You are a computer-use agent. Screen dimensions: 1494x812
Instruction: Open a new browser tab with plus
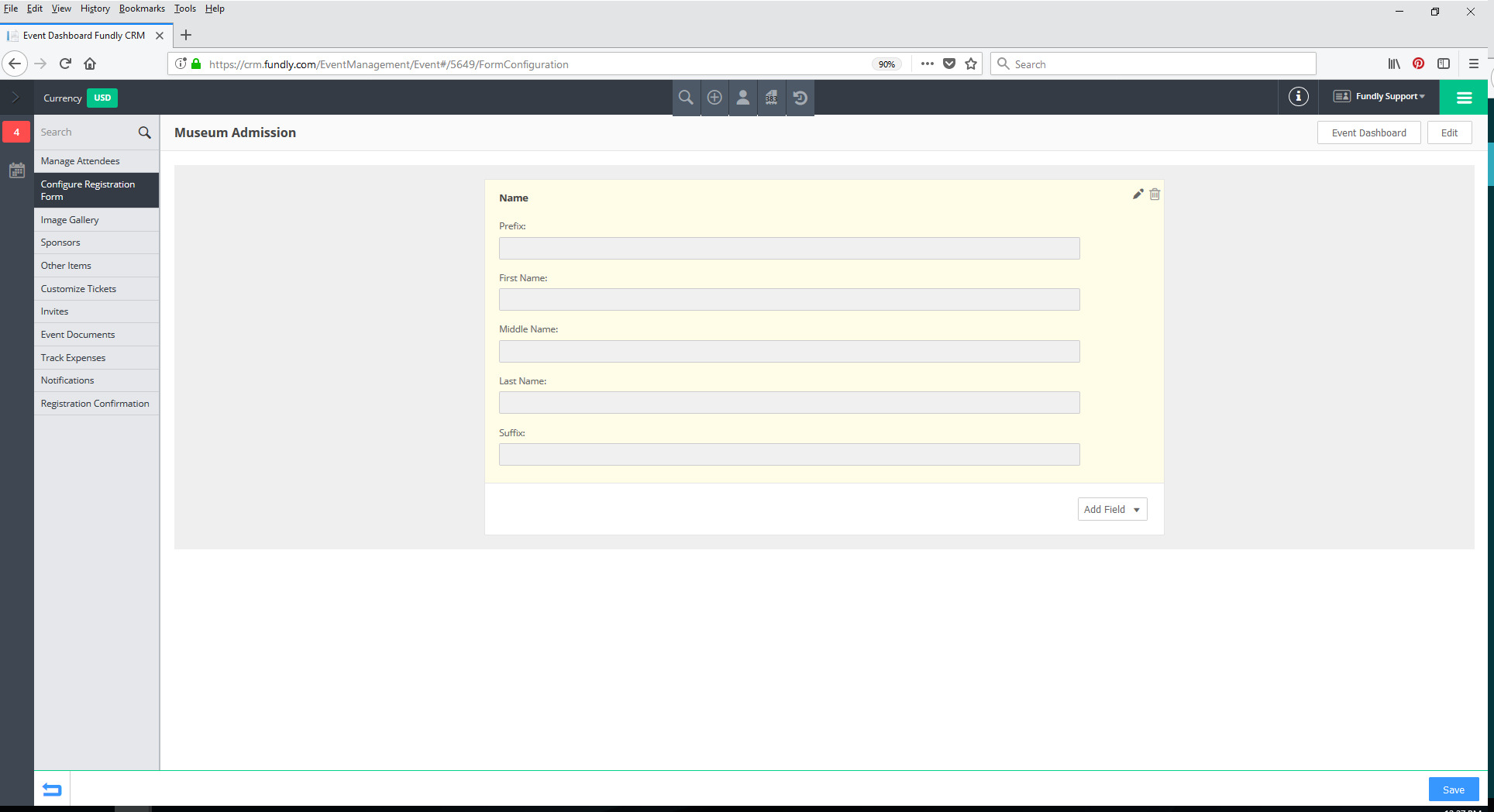point(186,35)
